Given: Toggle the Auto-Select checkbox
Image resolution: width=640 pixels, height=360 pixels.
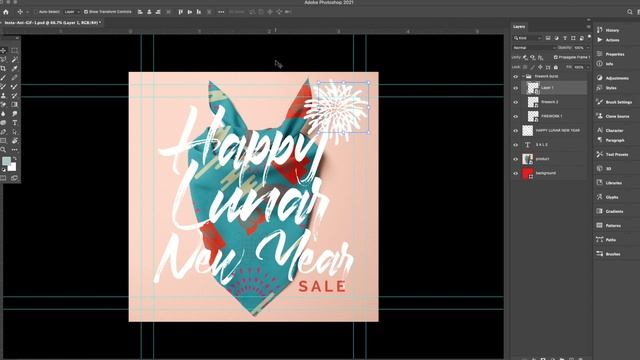Looking at the screenshot, I should tap(36, 12).
